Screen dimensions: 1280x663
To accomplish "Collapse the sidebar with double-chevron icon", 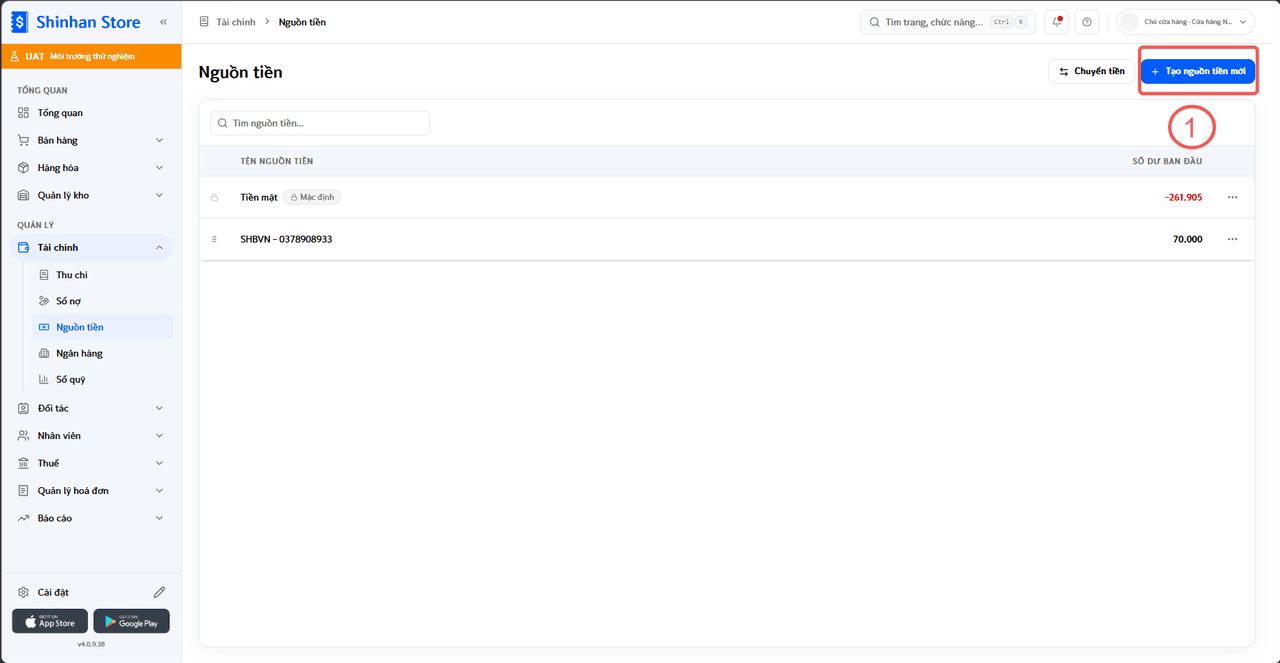I will point(163,22).
